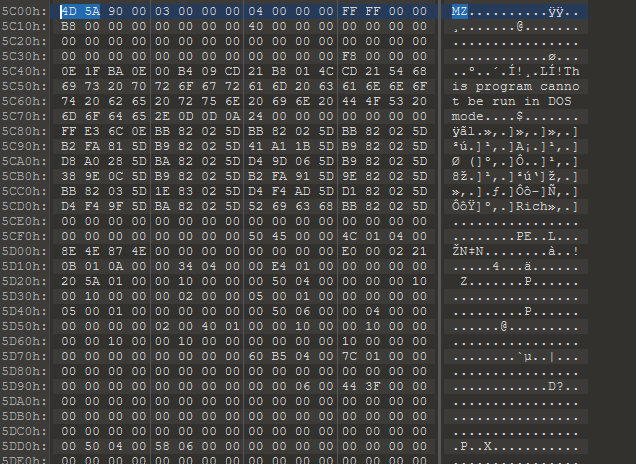Click the offset label 5D70h
636x464 pixels.
pos(24,357)
